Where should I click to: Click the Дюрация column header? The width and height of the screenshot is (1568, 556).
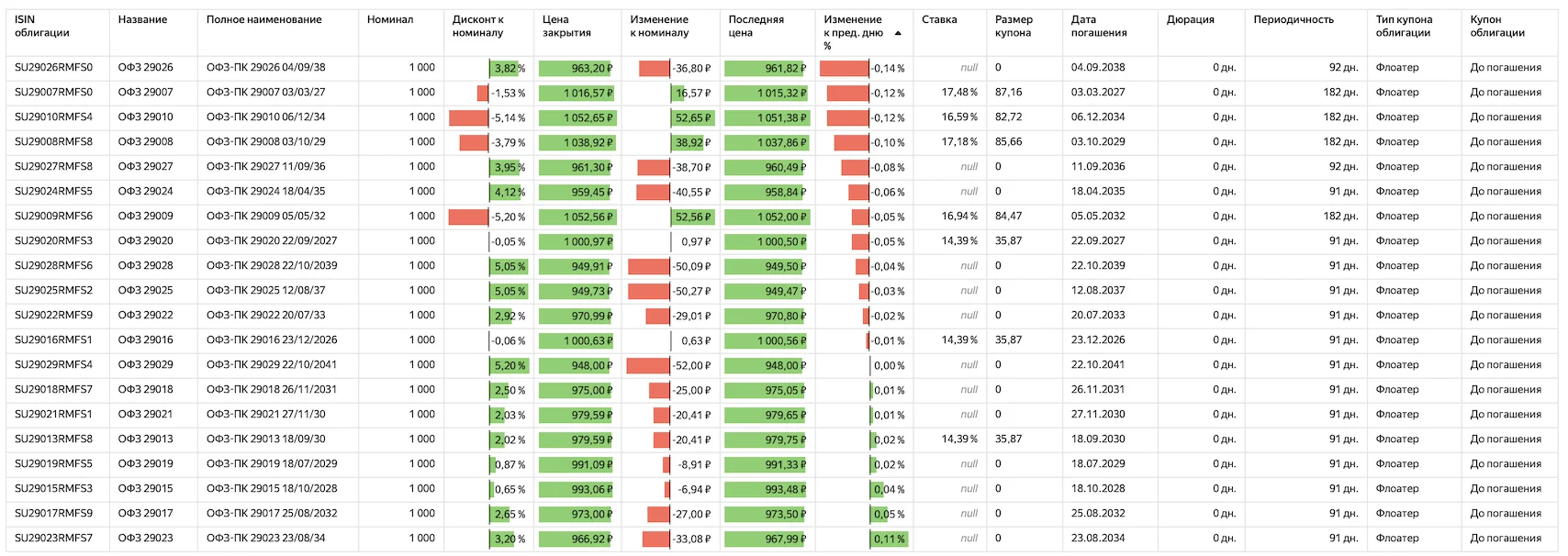[1191, 19]
